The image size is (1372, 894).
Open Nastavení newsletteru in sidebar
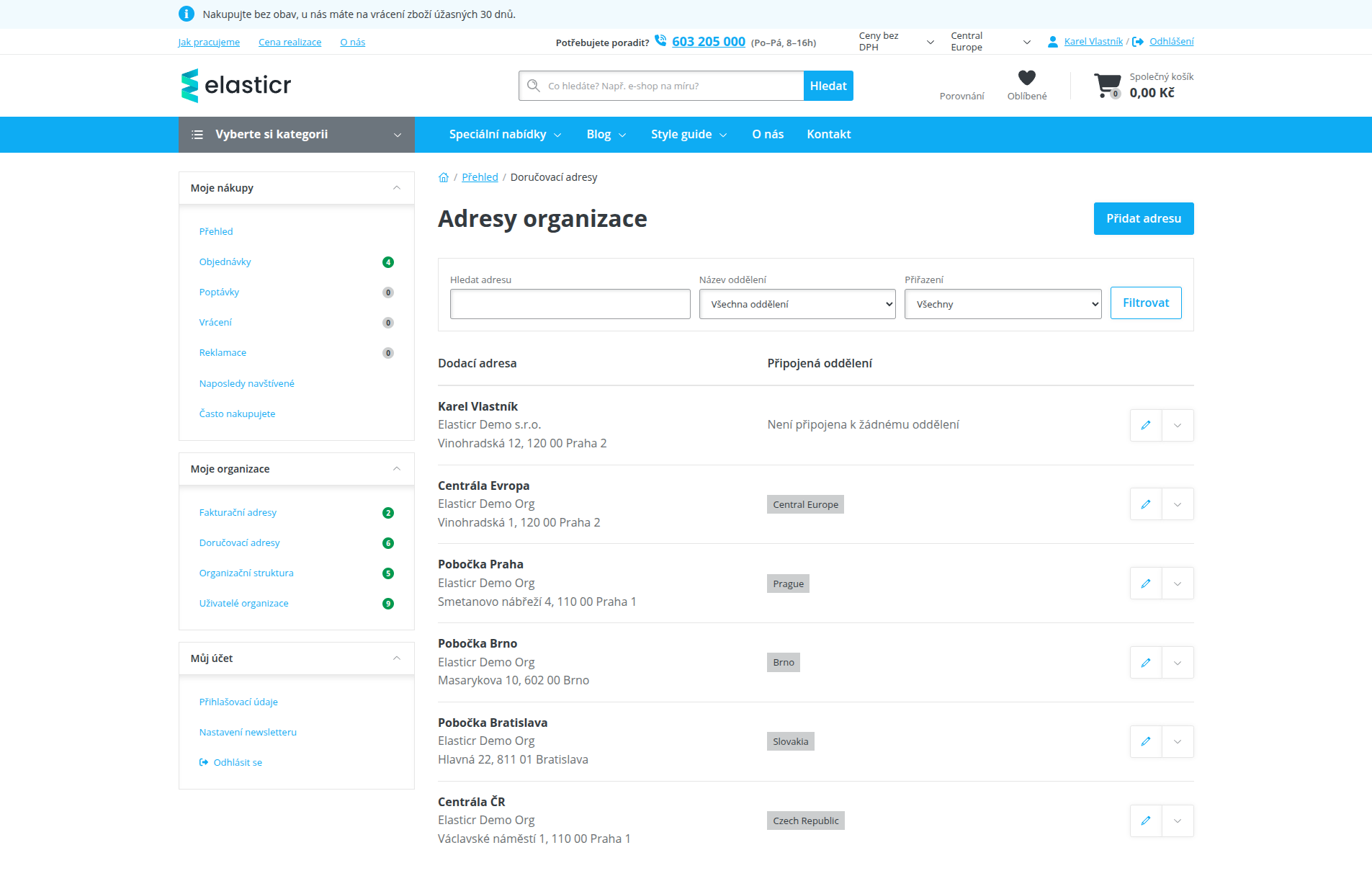pyautogui.click(x=248, y=733)
